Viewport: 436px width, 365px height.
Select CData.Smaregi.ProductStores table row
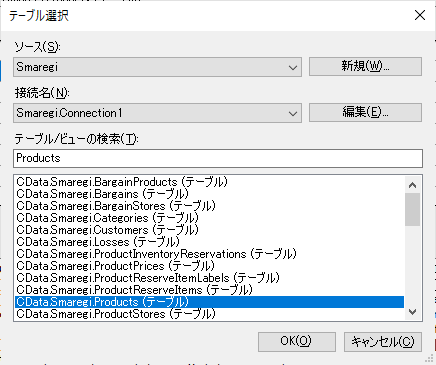(209, 314)
